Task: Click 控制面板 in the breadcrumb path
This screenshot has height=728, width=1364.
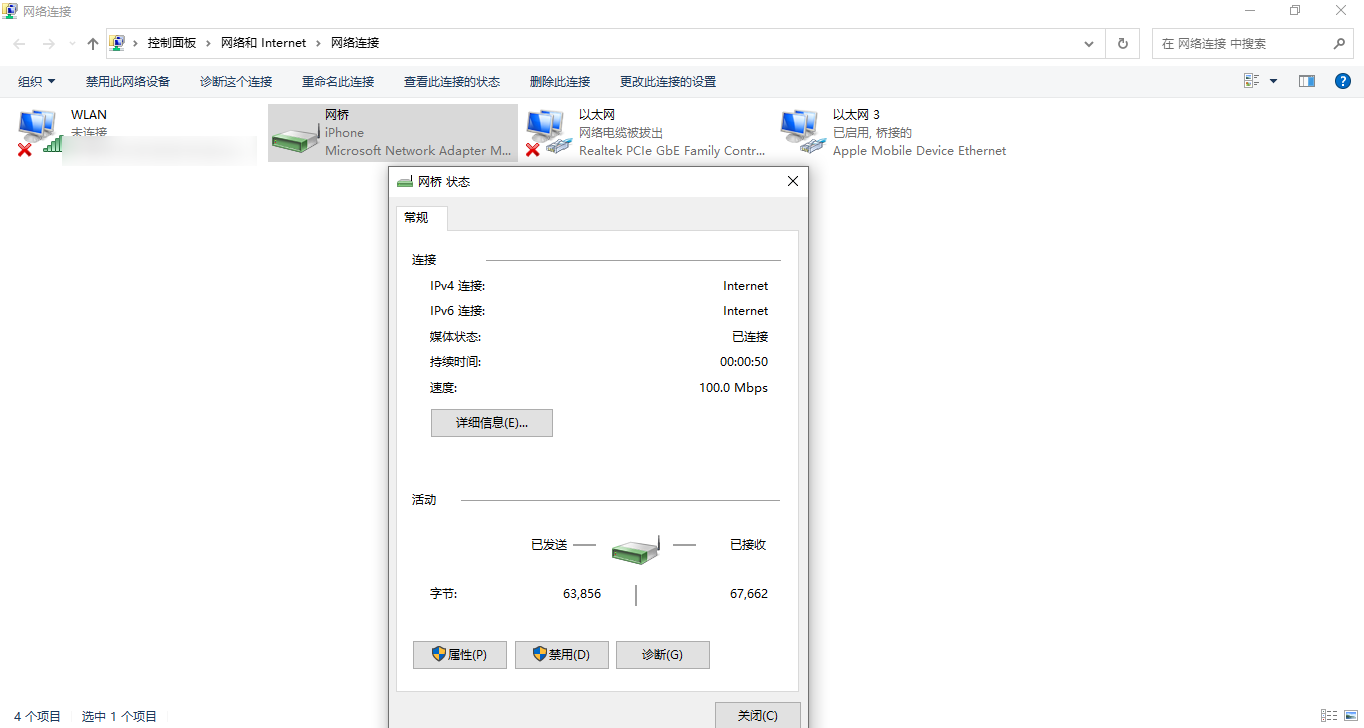Action: click(172, 43)
